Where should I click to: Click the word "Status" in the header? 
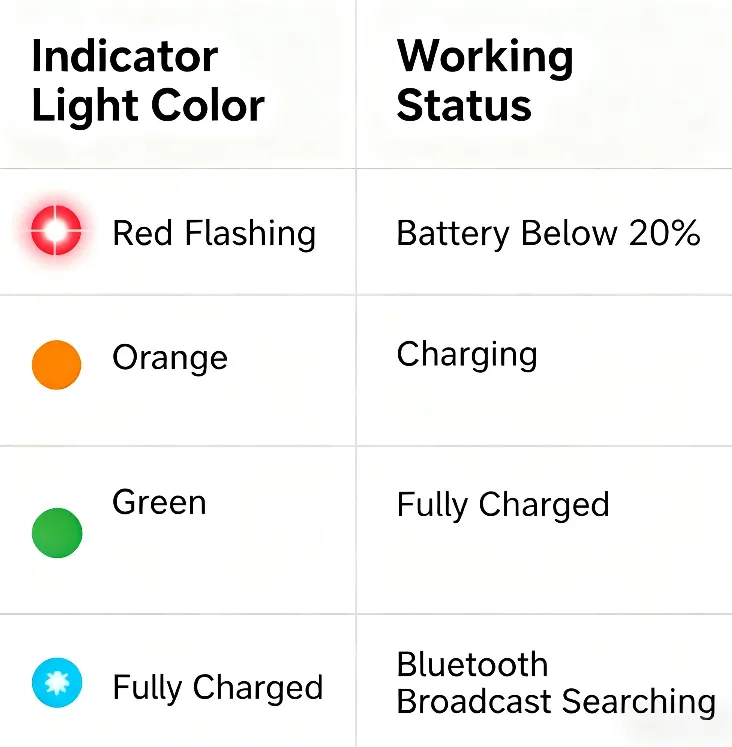click(464, 105)
